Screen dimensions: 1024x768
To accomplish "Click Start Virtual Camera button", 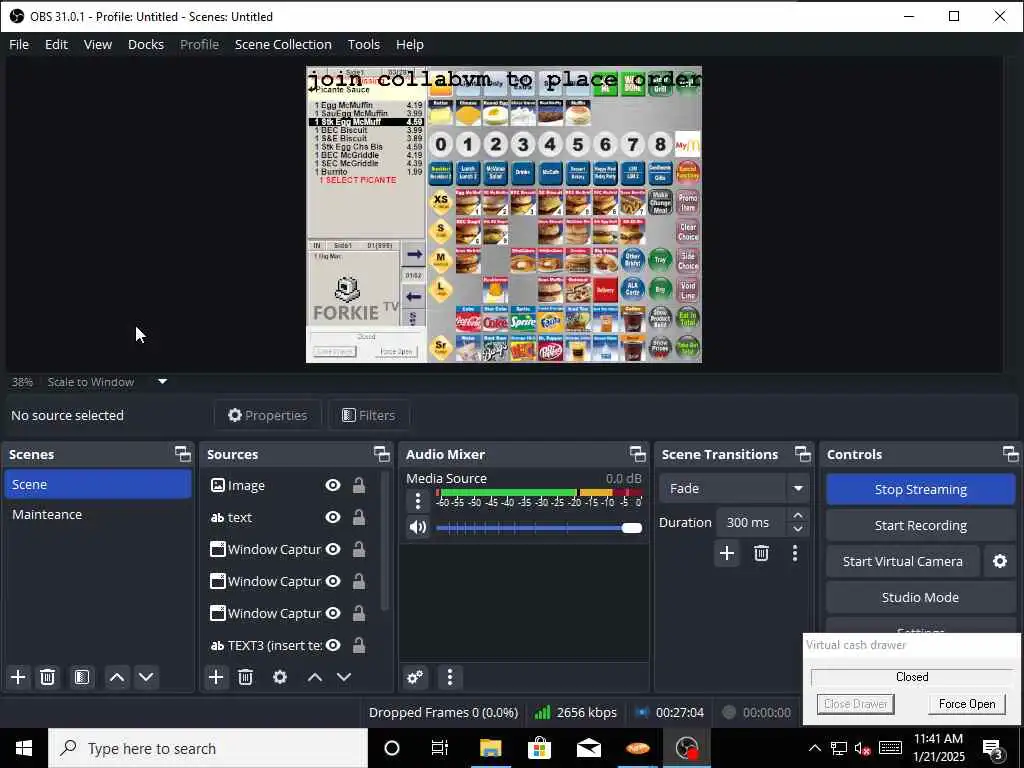I will [x=903, y=562].
